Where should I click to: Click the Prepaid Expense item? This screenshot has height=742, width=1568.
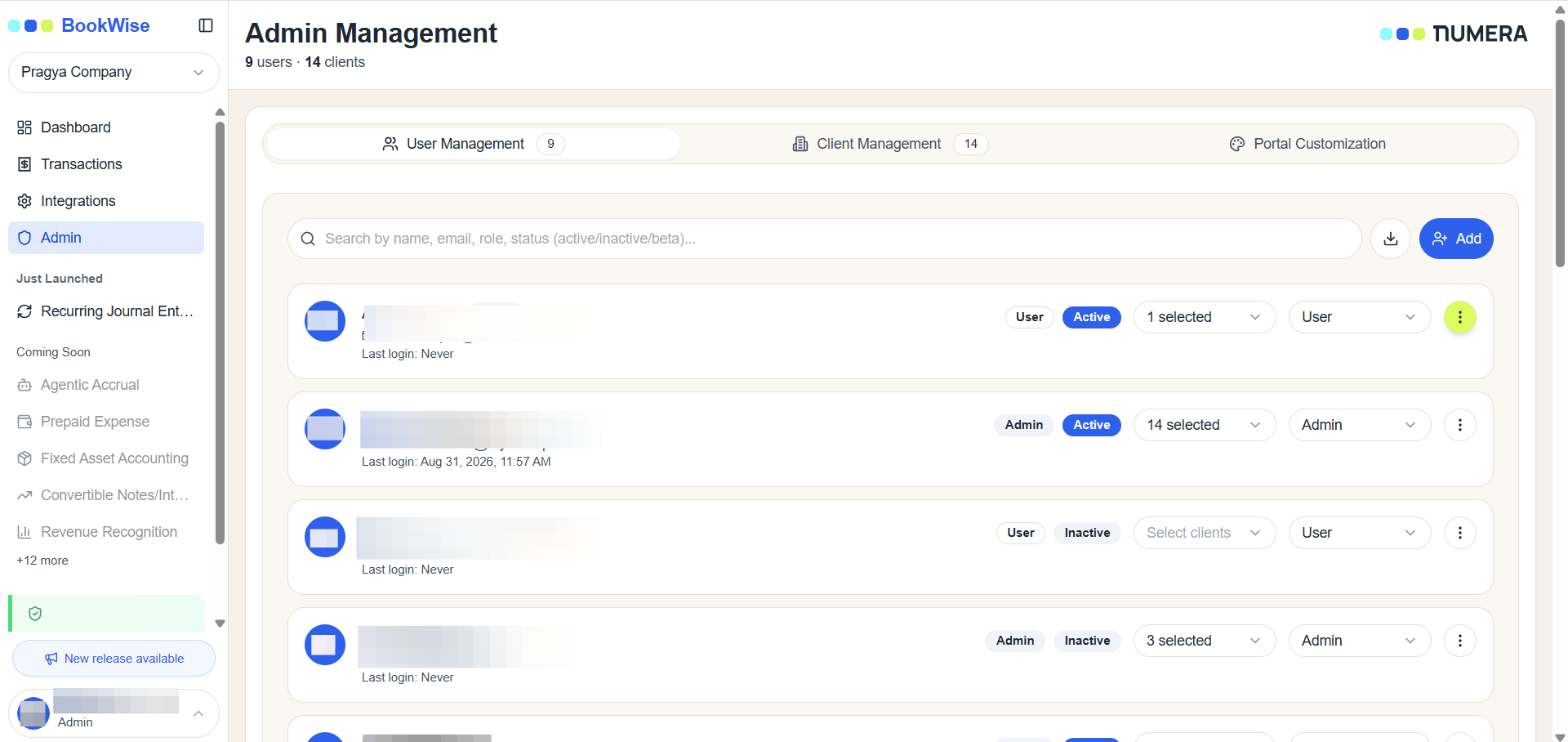click(x=106, y=422)
